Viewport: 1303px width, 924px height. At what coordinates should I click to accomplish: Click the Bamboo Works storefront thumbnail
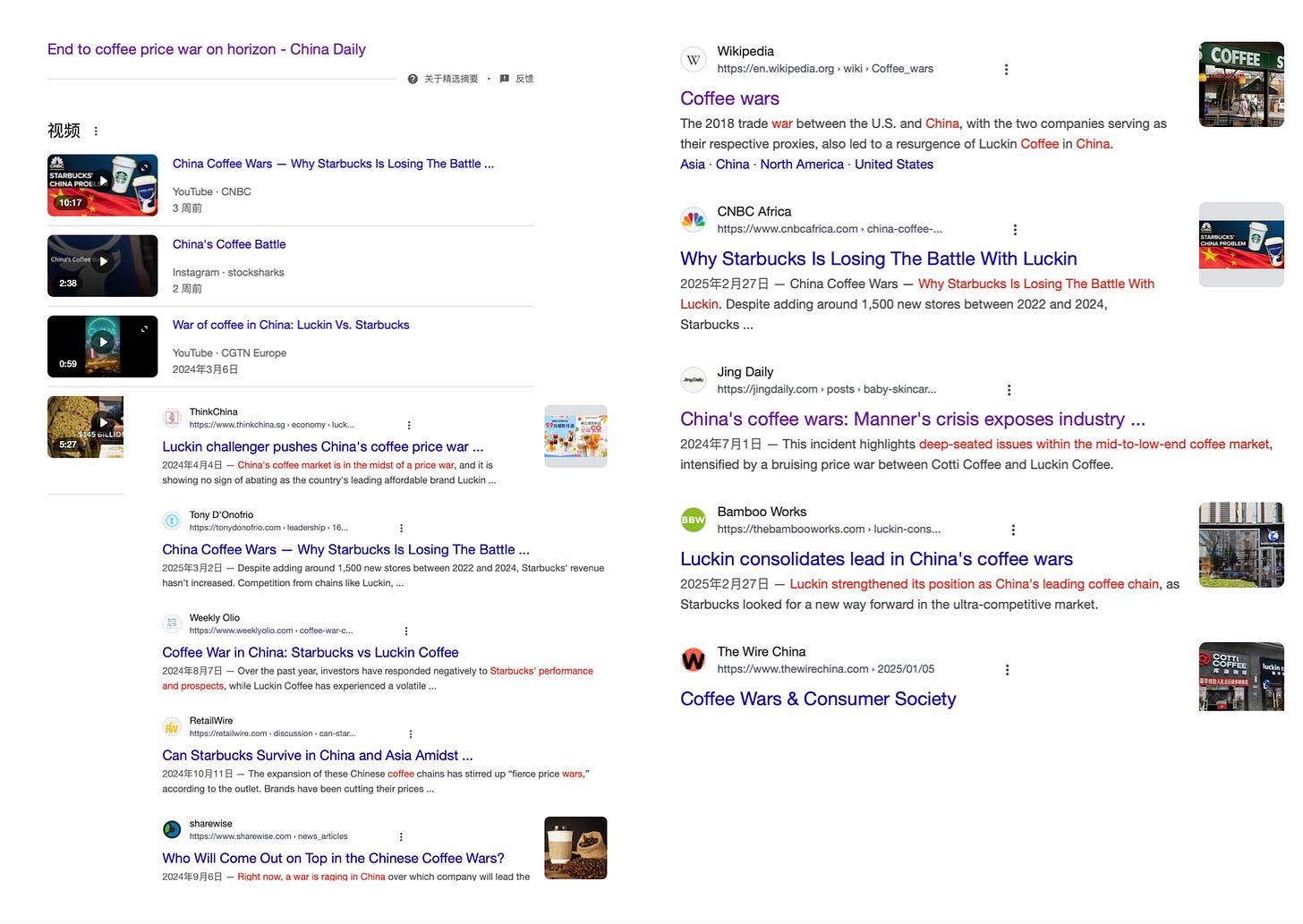coord(1241,545)
